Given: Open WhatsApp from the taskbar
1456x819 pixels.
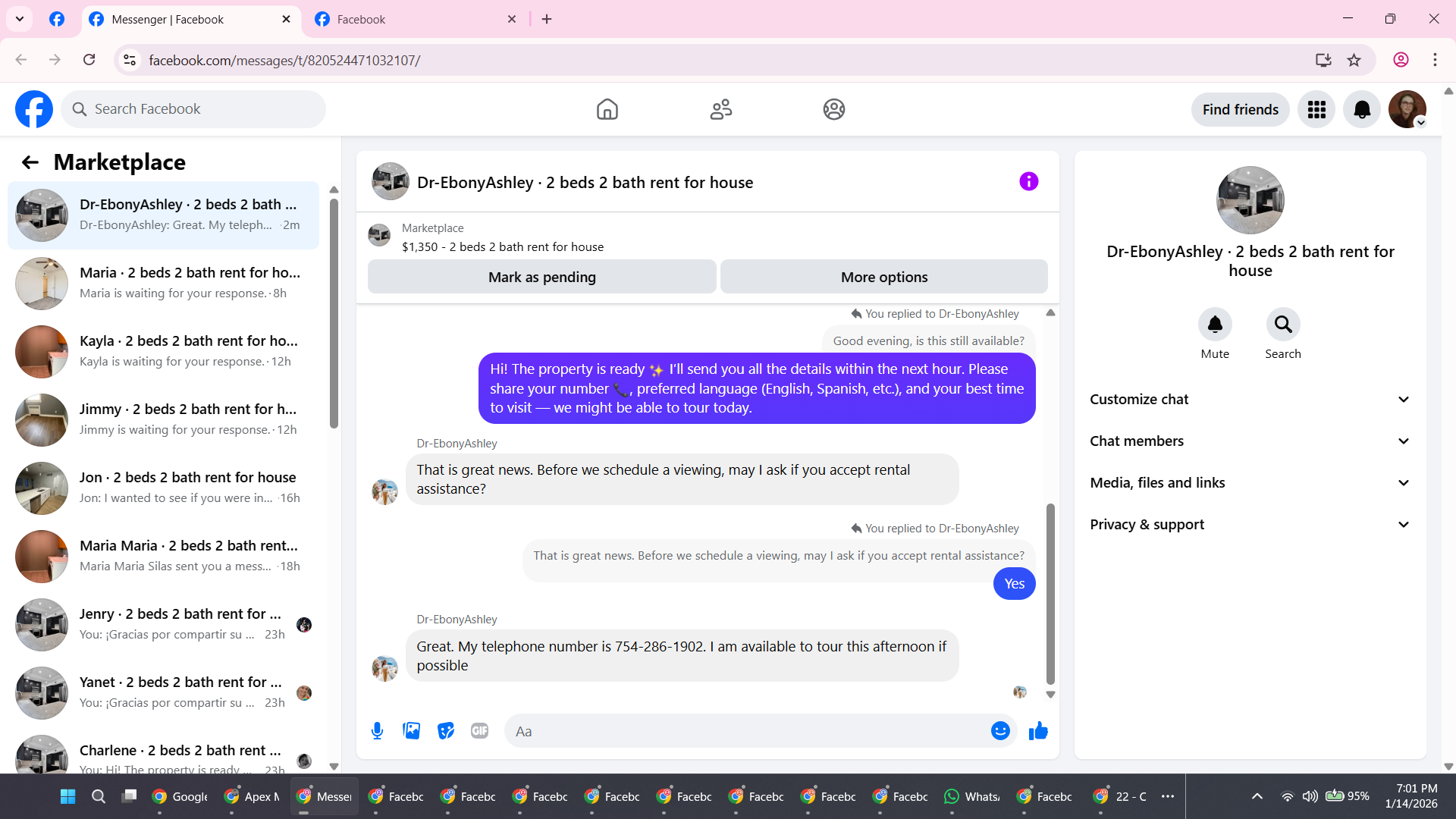Looking at the screenshot, I should click(972, 796).
